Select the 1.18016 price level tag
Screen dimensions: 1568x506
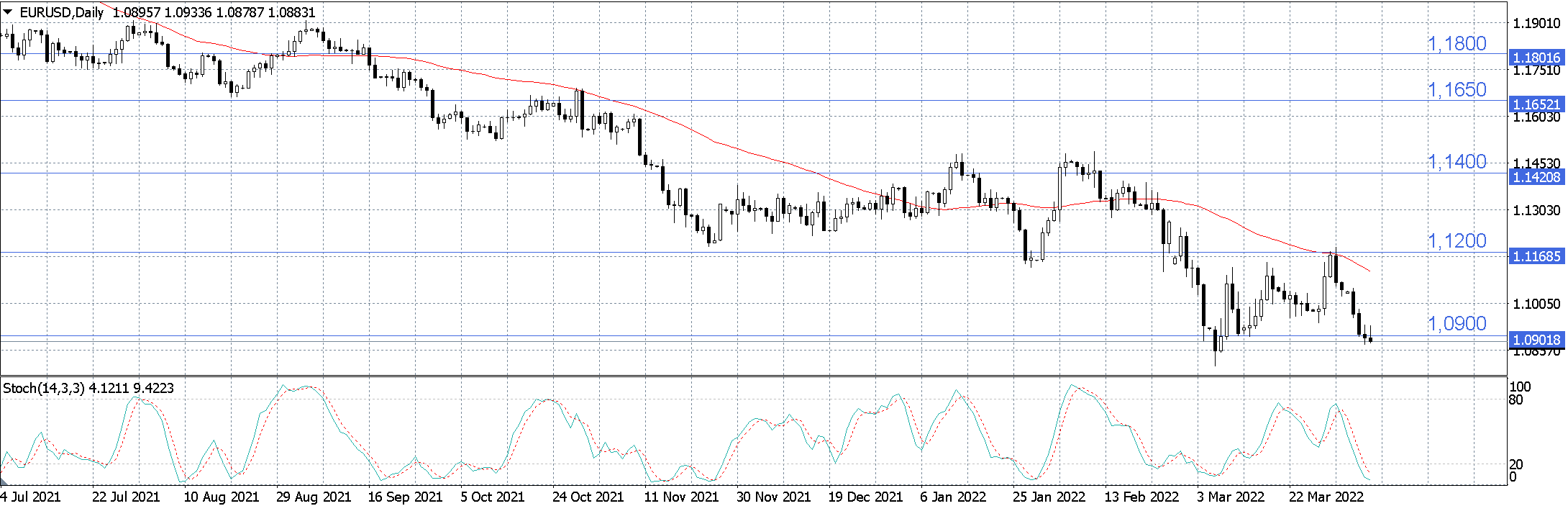(x=1537, y=58)
